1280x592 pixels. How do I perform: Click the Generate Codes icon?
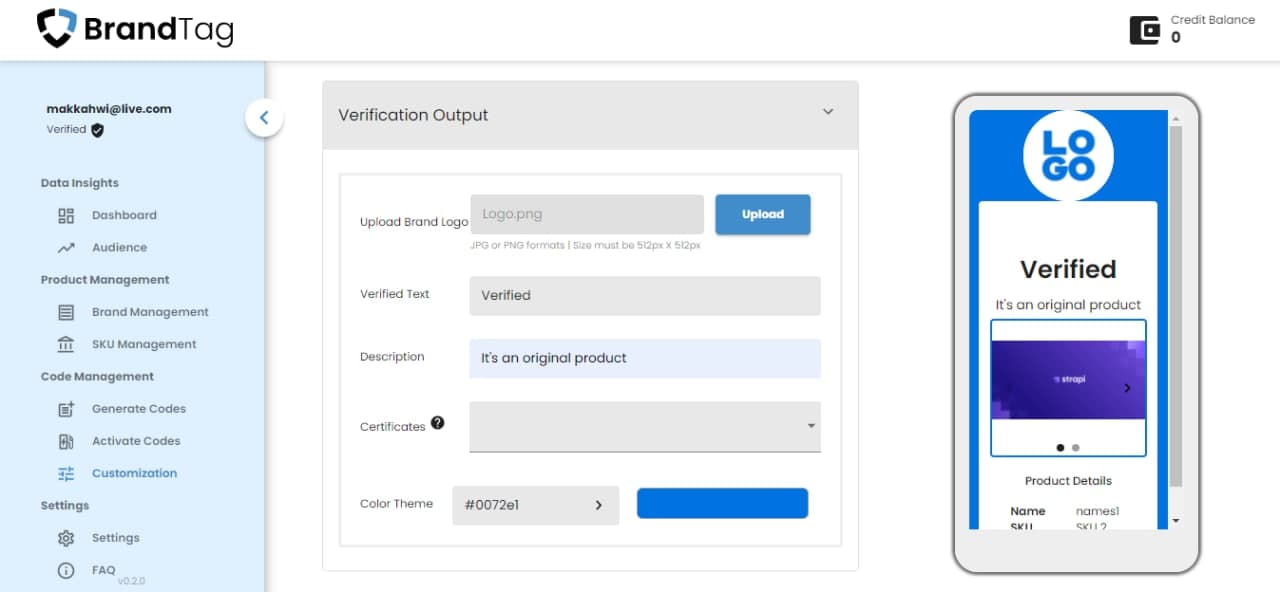[66, 409]
